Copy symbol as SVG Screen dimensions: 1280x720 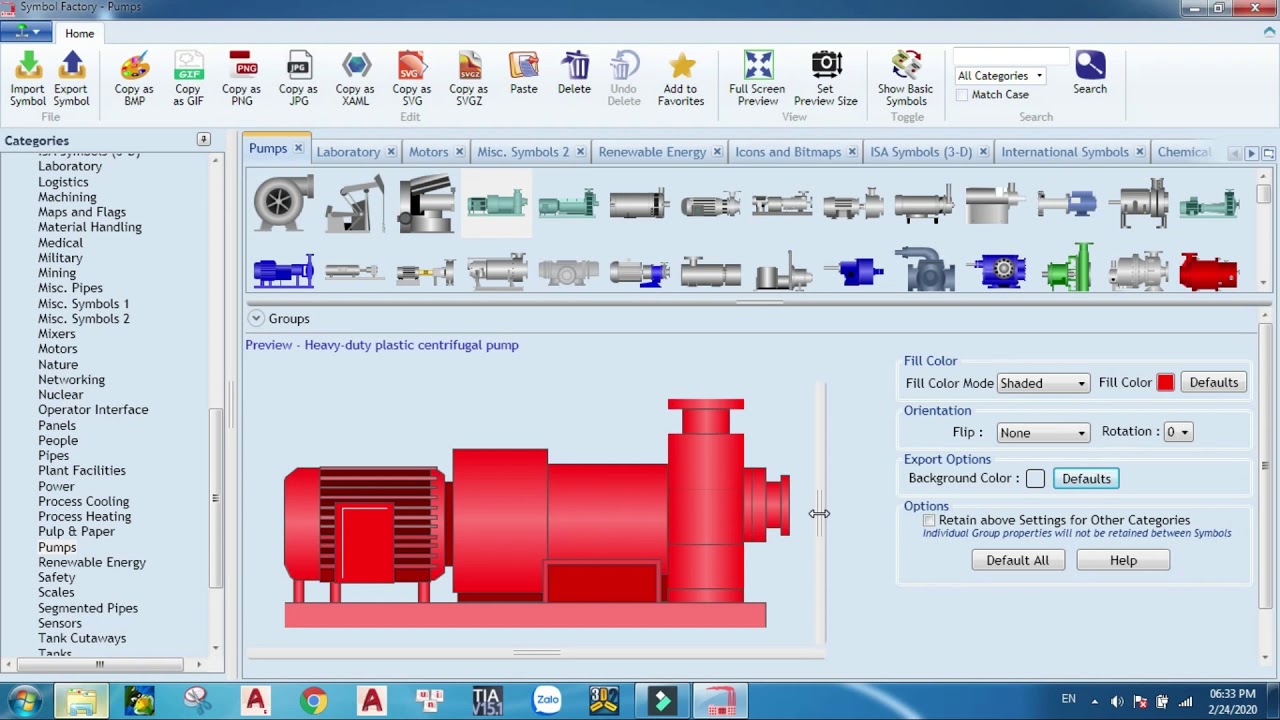(412, 78)
